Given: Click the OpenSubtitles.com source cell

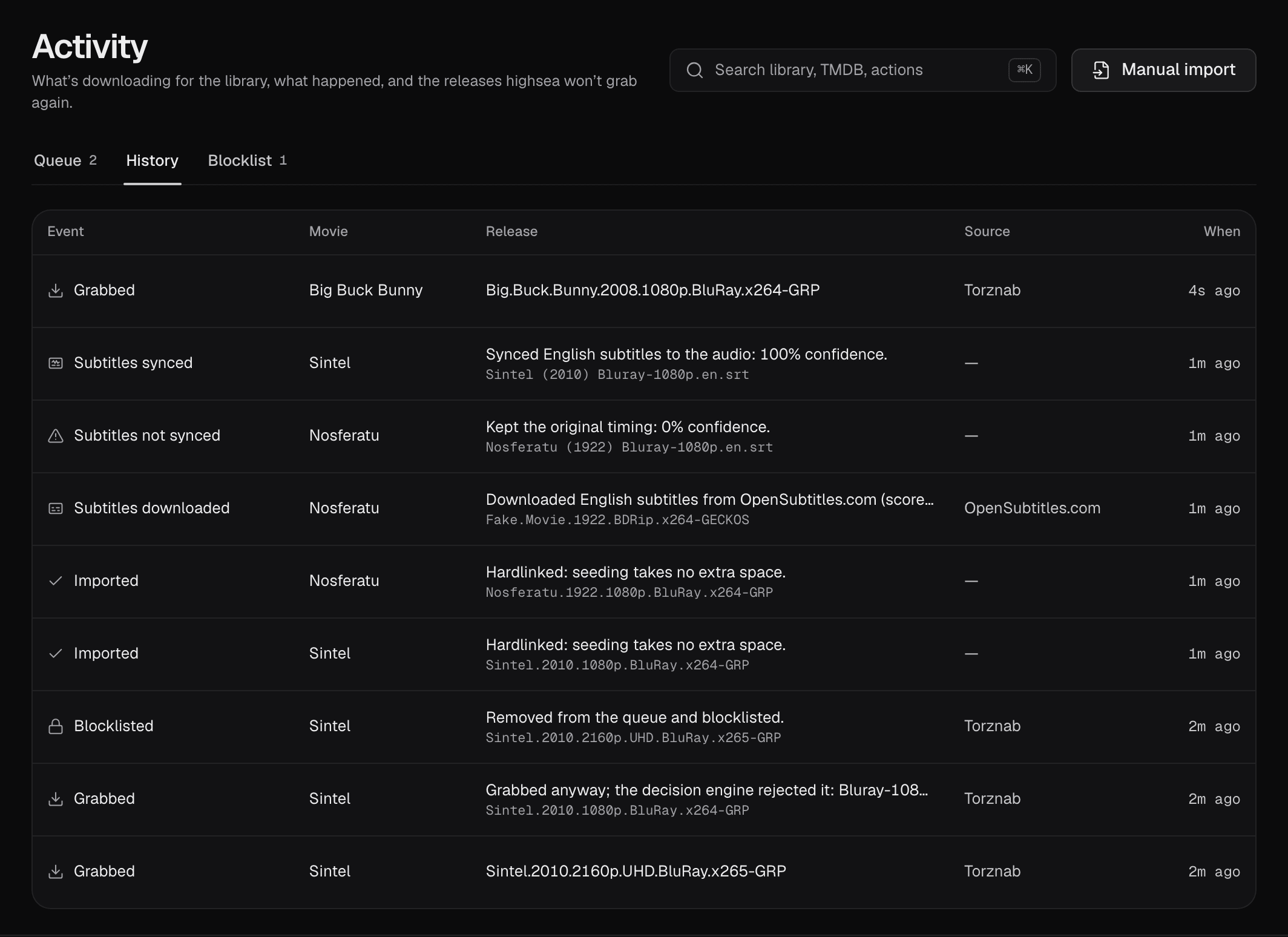Looking at the screenshot, I should pyautogui.click(x=1032, y=508).
